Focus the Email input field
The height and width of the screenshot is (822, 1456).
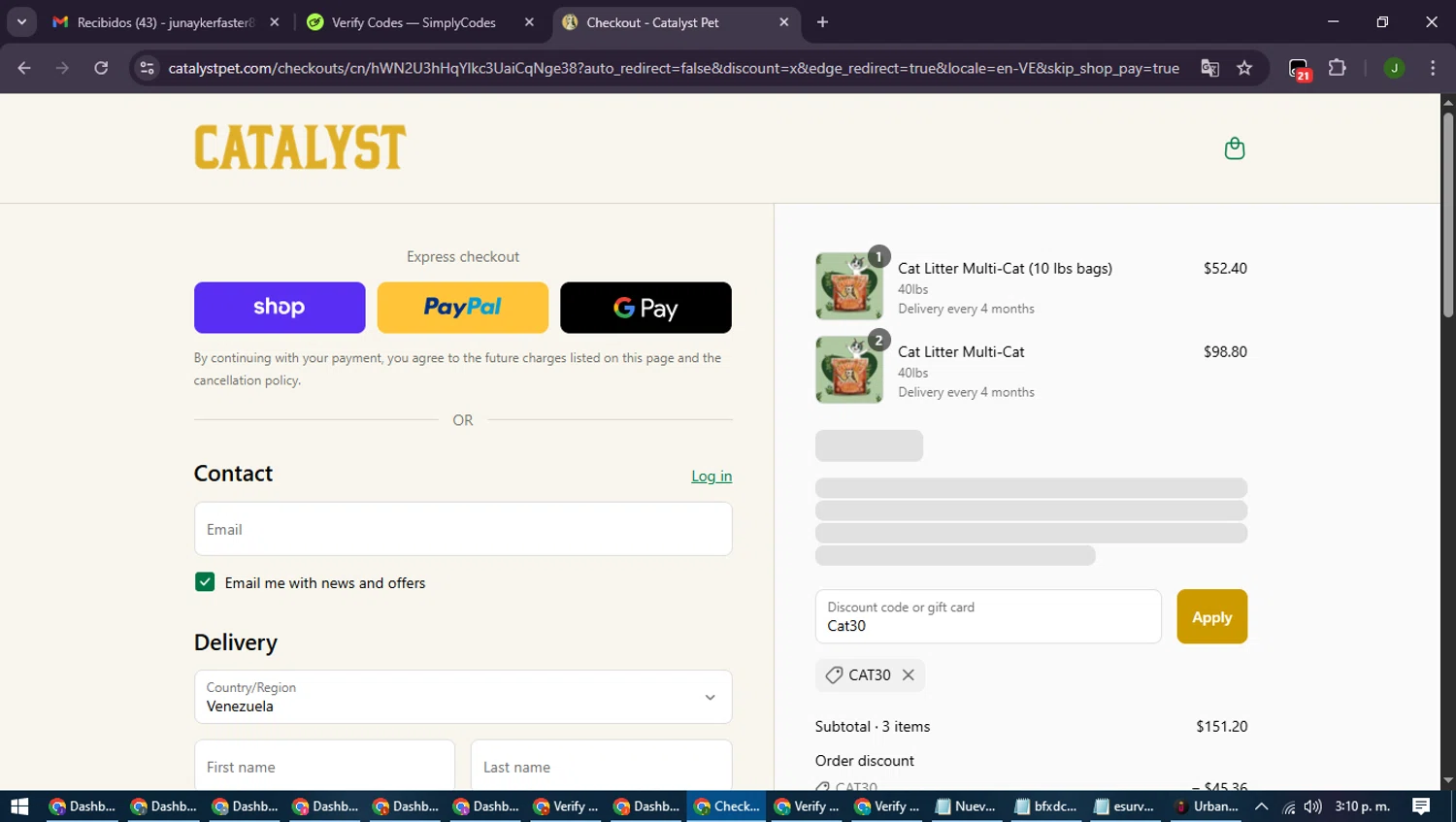coord(463,529)
